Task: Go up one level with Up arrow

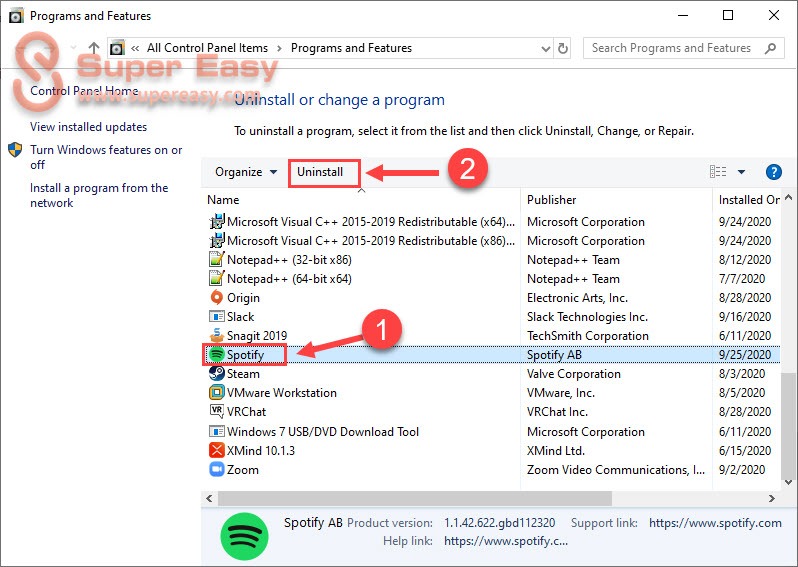Action: [94, 48]
